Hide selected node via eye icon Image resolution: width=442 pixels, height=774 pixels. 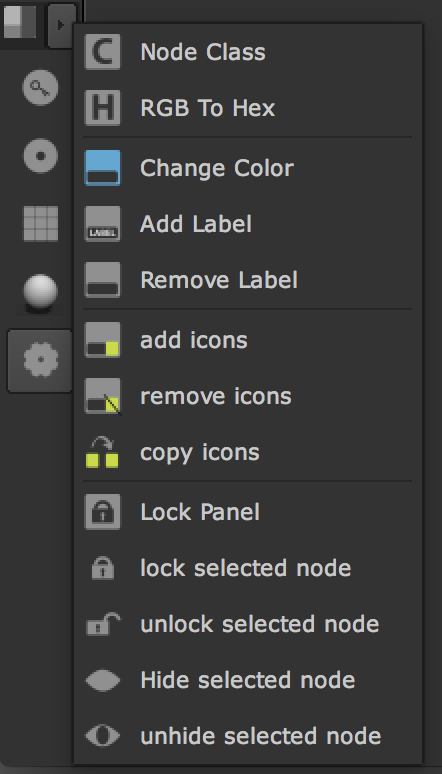click(x=103, y=681)
